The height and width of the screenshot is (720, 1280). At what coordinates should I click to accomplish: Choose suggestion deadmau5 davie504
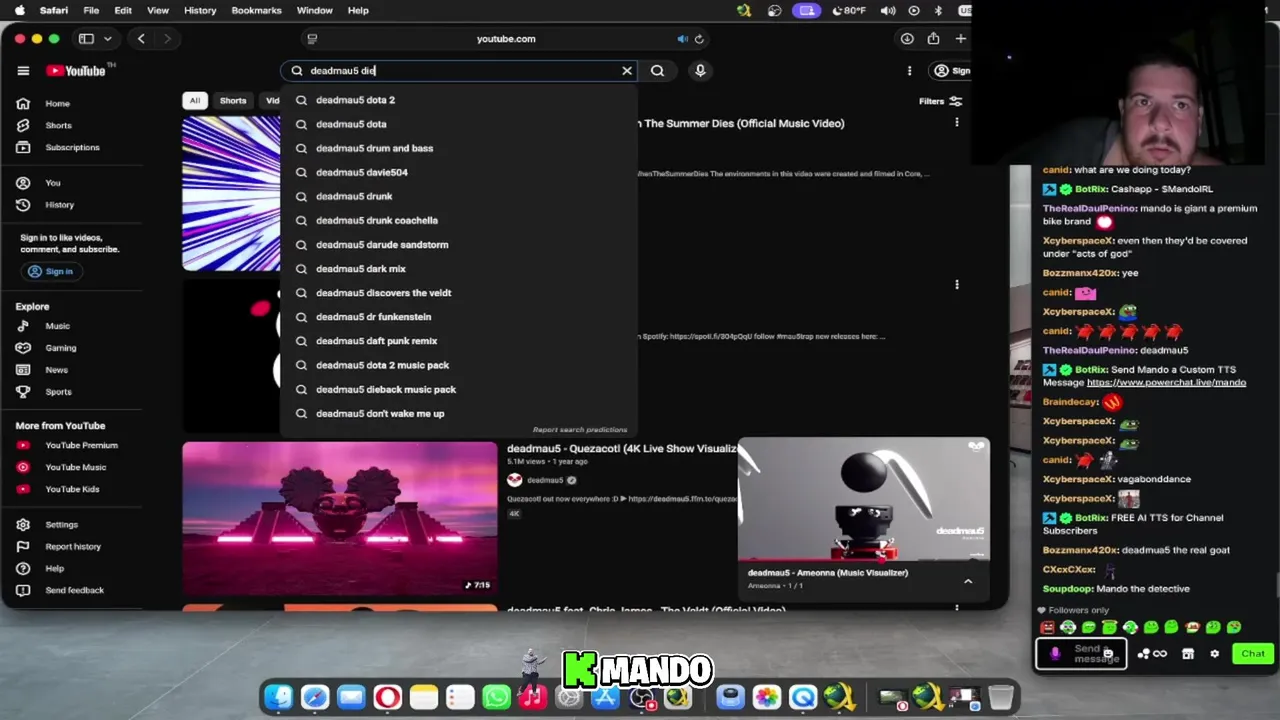(x=458, y=172)
